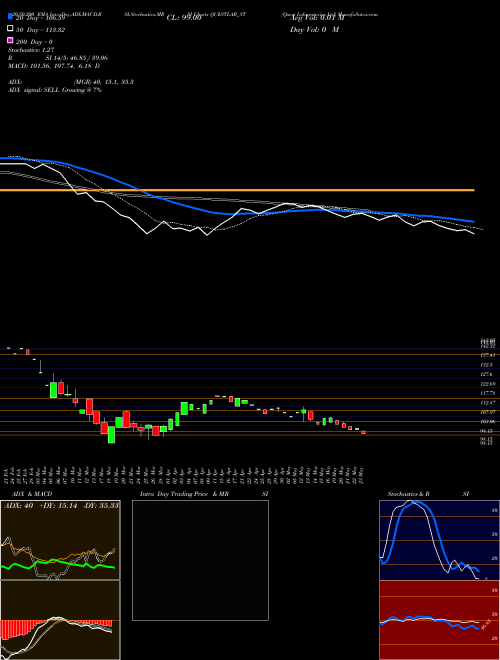
Task: Select the '200 Day = 0' text
Action: click(35, 42)
